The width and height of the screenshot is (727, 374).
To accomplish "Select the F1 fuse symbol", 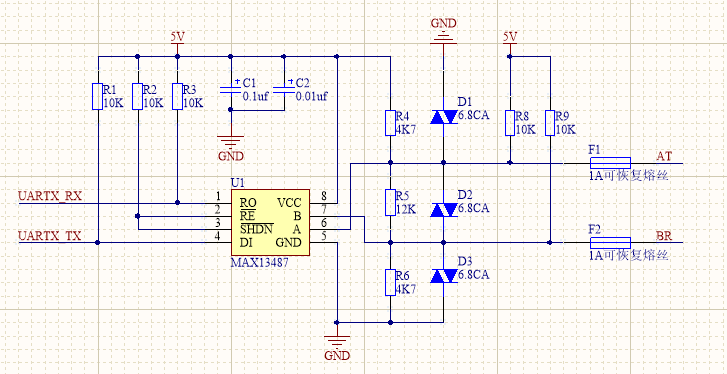I will [x=610, y=163].
